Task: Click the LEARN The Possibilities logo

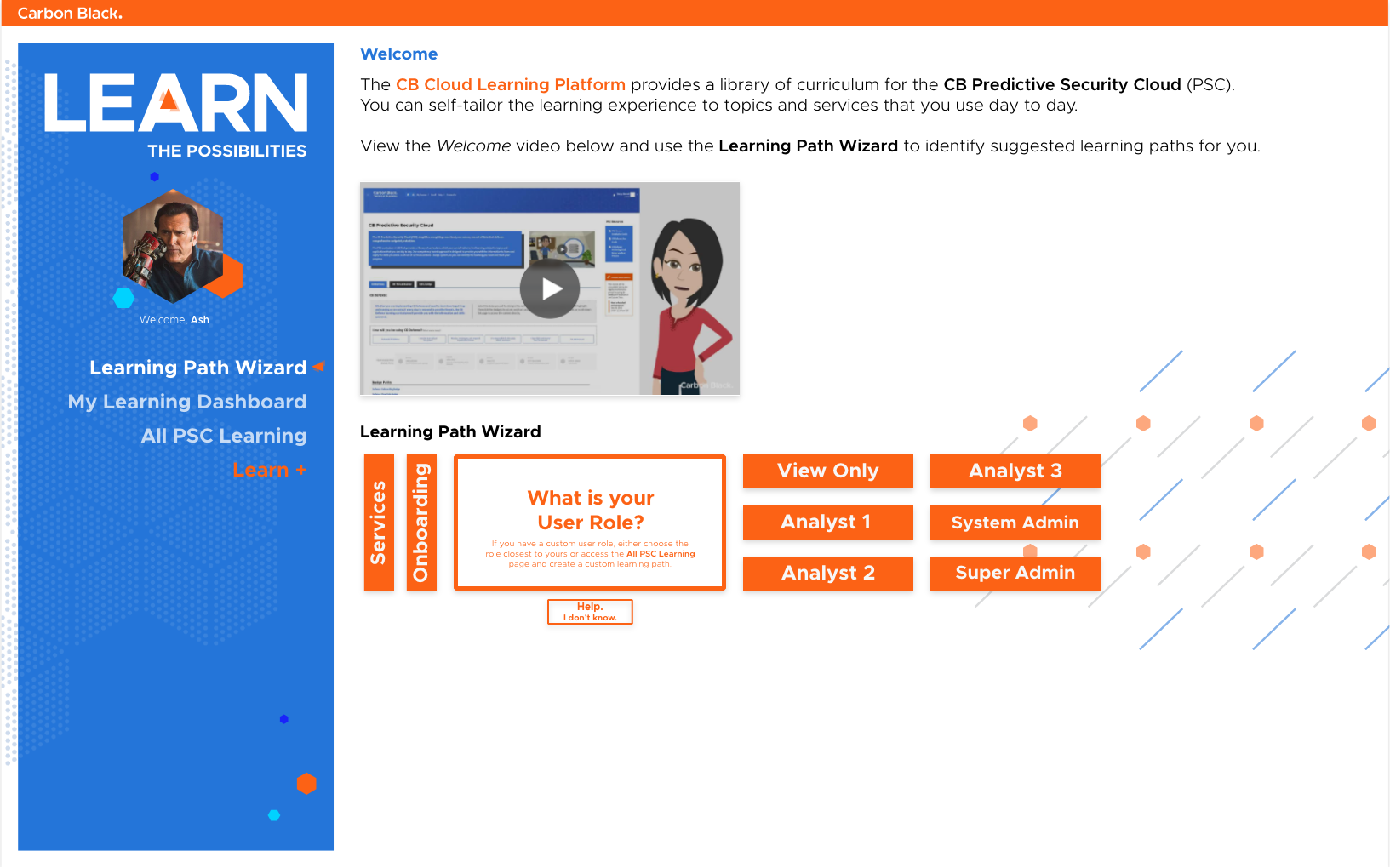Action: [x=175, y=114]
